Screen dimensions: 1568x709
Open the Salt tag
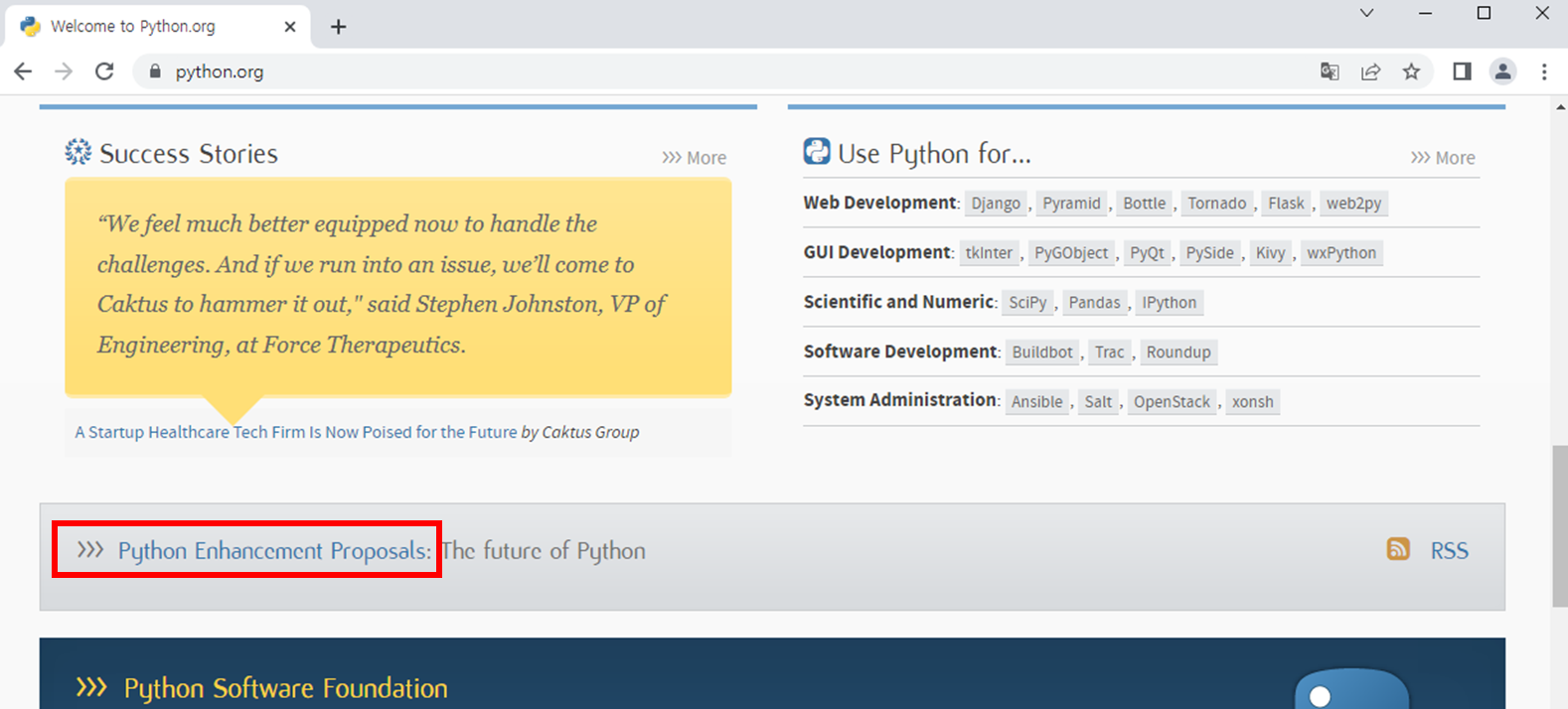point(1098,402)
